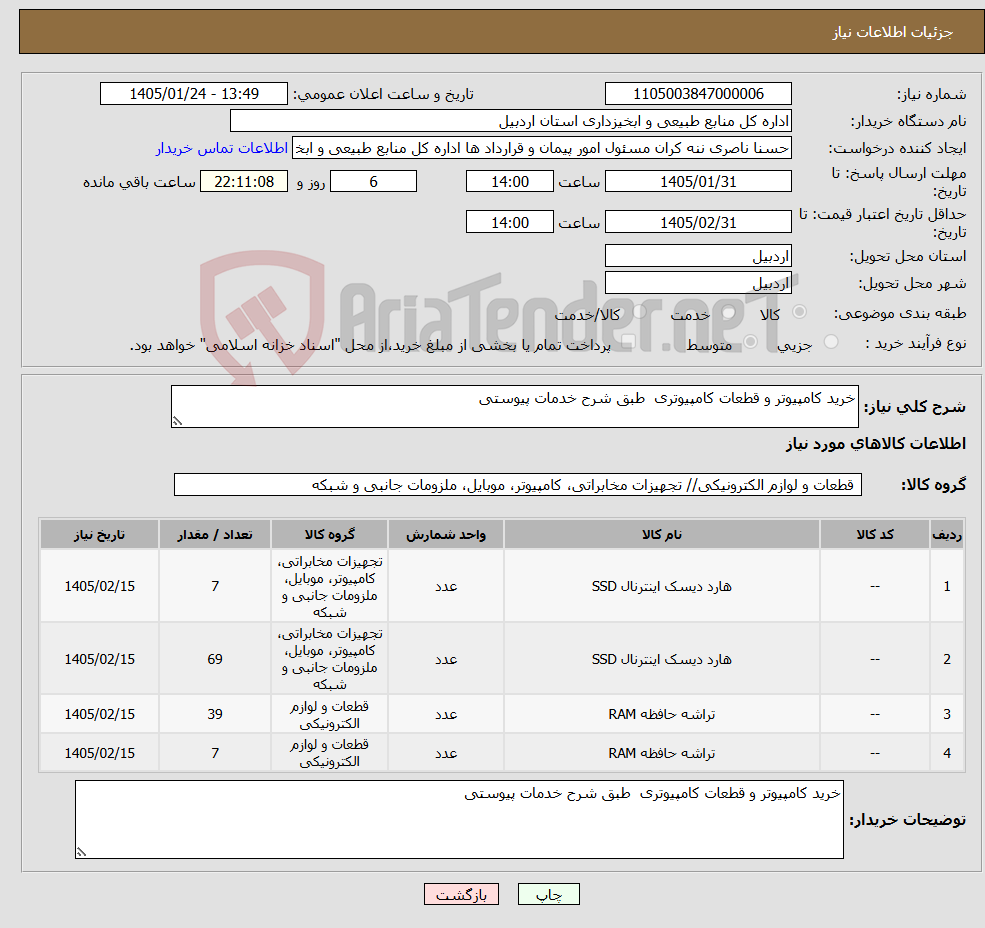Click the شرح کلی نیاز text area
985x928 pixels.
(x=514, y=407)
